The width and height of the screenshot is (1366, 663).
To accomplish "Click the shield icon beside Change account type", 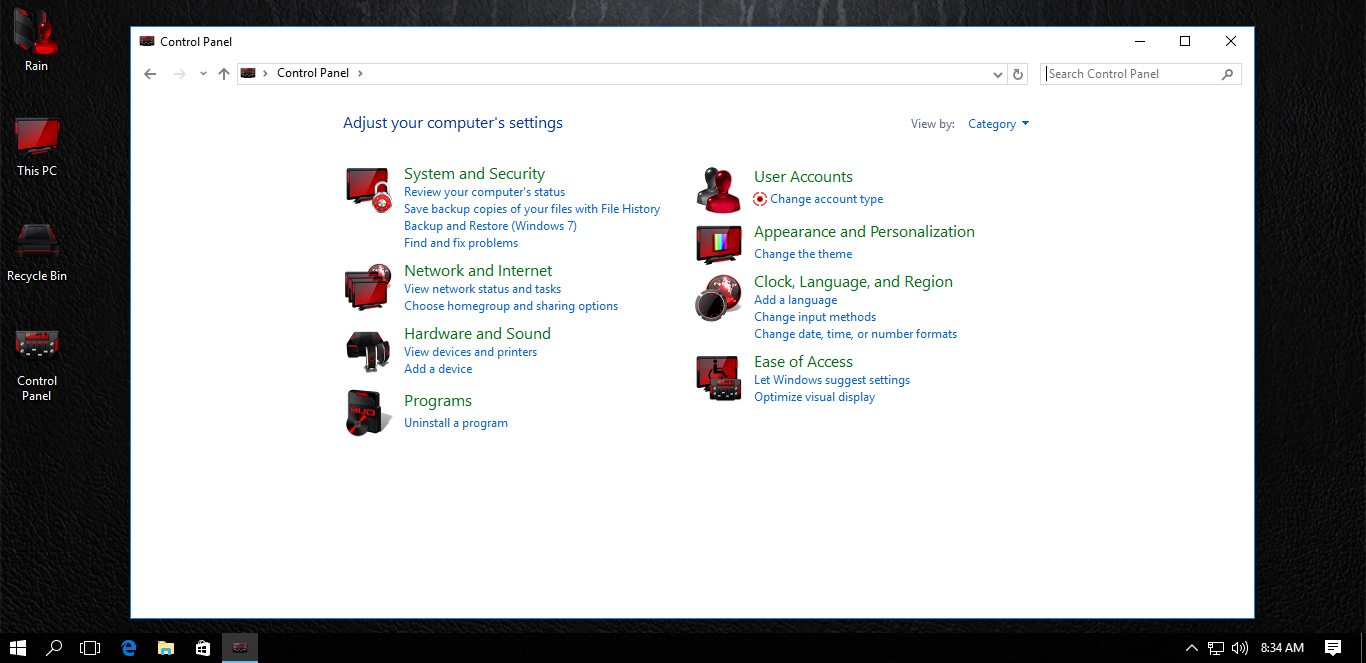I will [760, 199].
